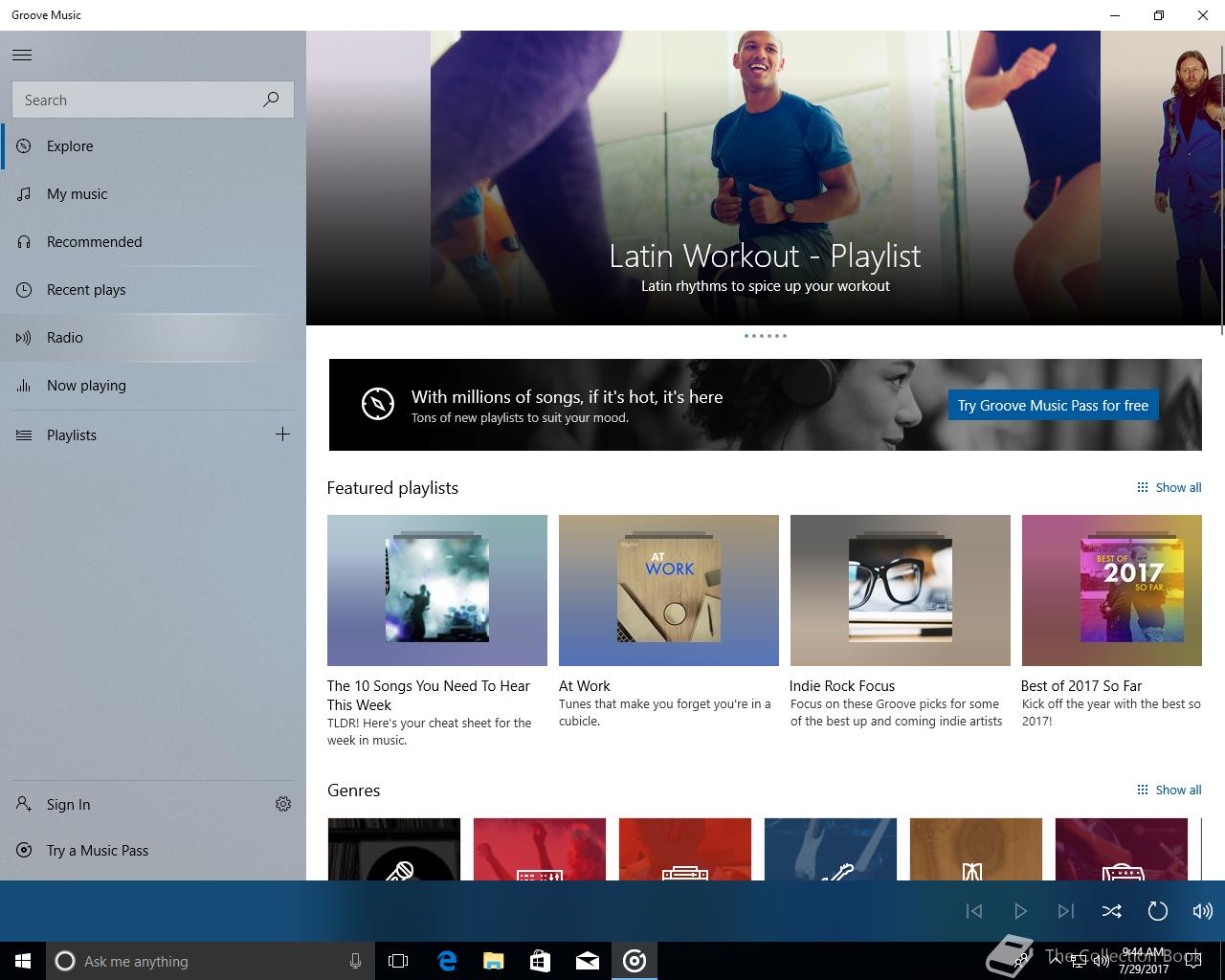Screen dimensions: 1225x980
Task: Click the Play button
Action: [1020, 911]
